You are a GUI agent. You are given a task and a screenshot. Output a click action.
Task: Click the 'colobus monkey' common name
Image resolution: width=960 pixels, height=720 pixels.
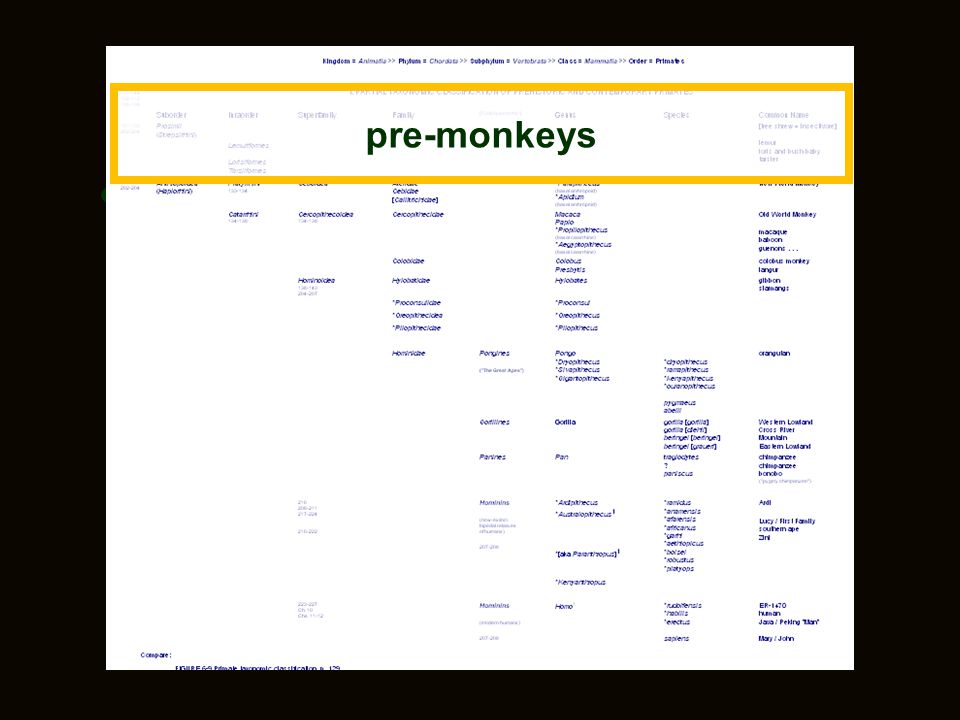coord(784,261)
